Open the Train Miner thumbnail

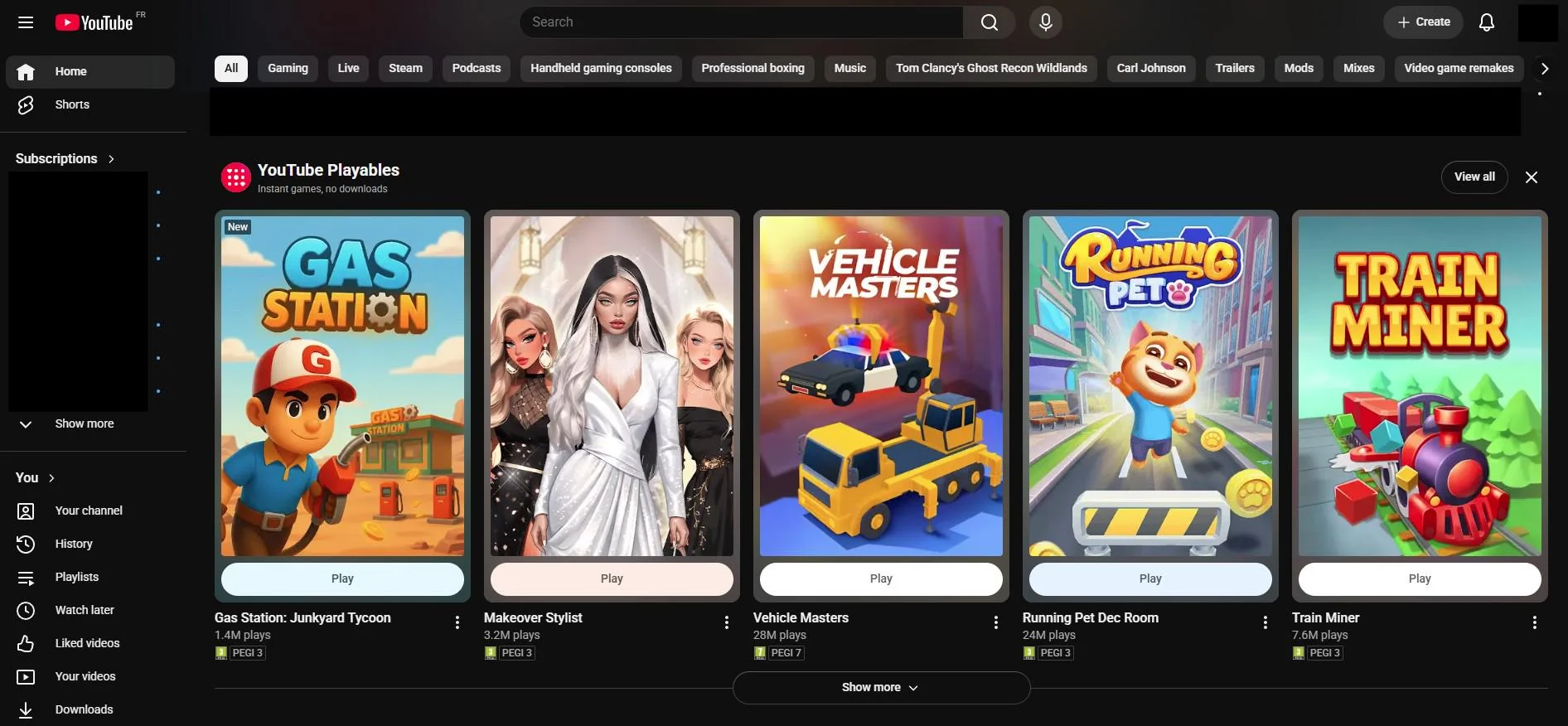pyautogui.click(x=1420, y=386)
